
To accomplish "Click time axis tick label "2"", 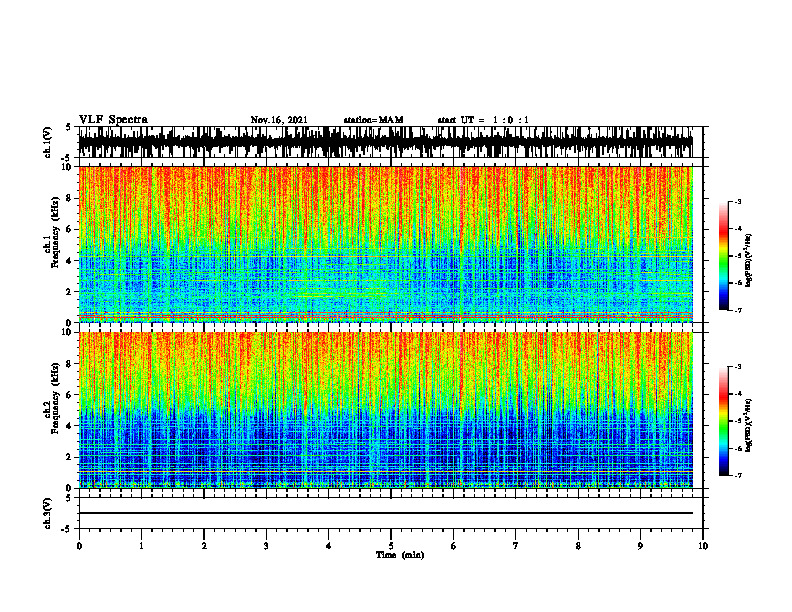I will pos(204,546).
